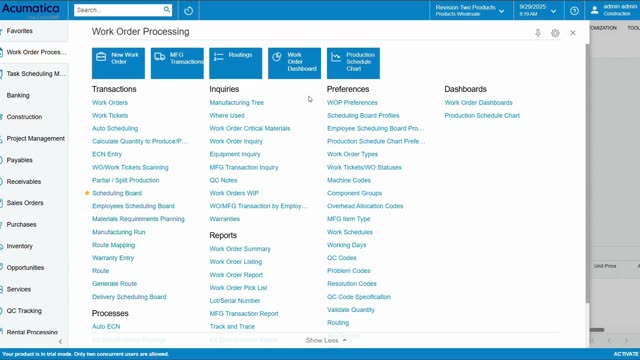Image resolution: width=640 pixels, height=360 pixels.
Task: Open the Work Orders link
Action: pyautogui.click(x=110, y=102)
